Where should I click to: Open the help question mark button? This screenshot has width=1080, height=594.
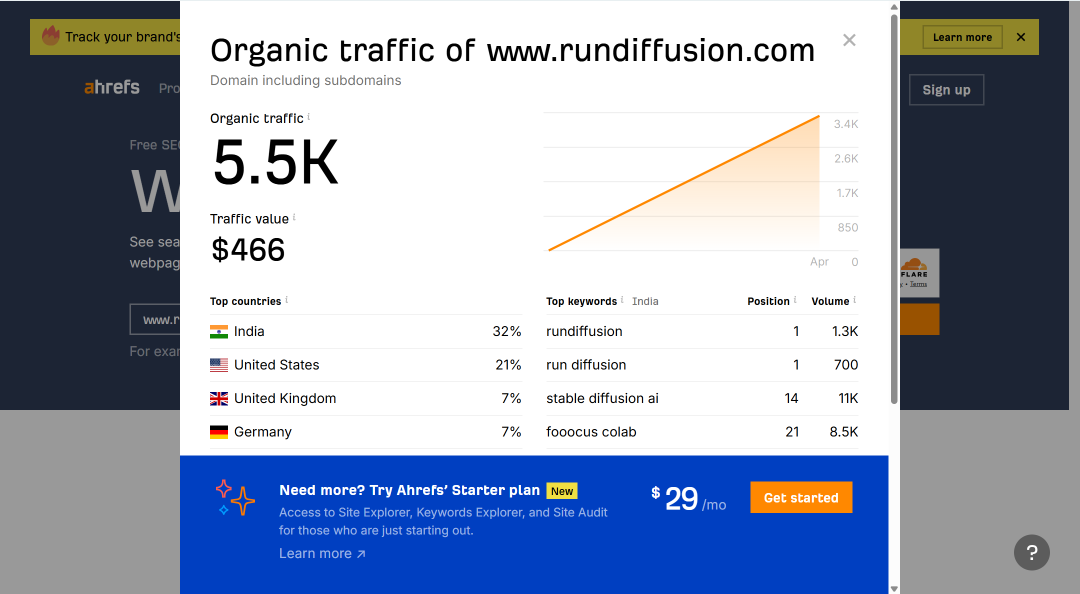pos(1032,552)
